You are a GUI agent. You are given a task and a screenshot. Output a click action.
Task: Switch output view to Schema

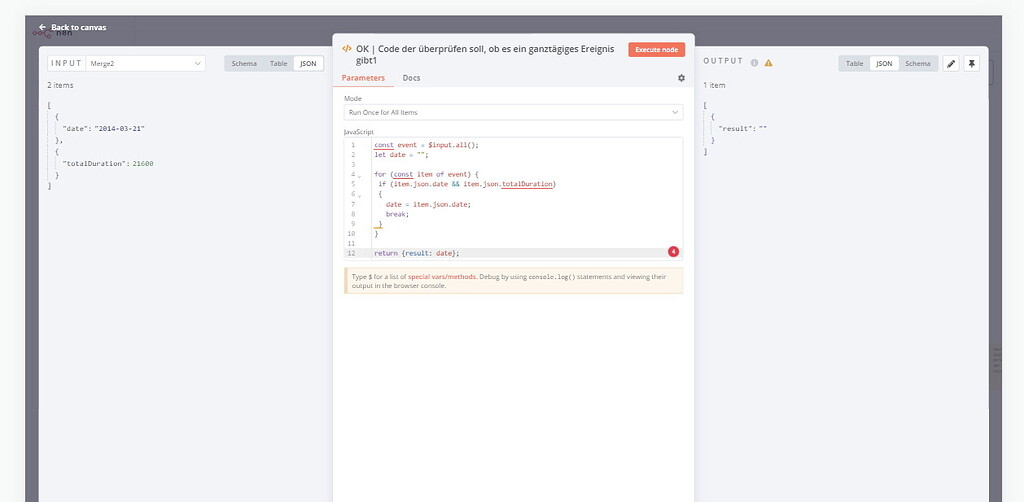point(917,63)
